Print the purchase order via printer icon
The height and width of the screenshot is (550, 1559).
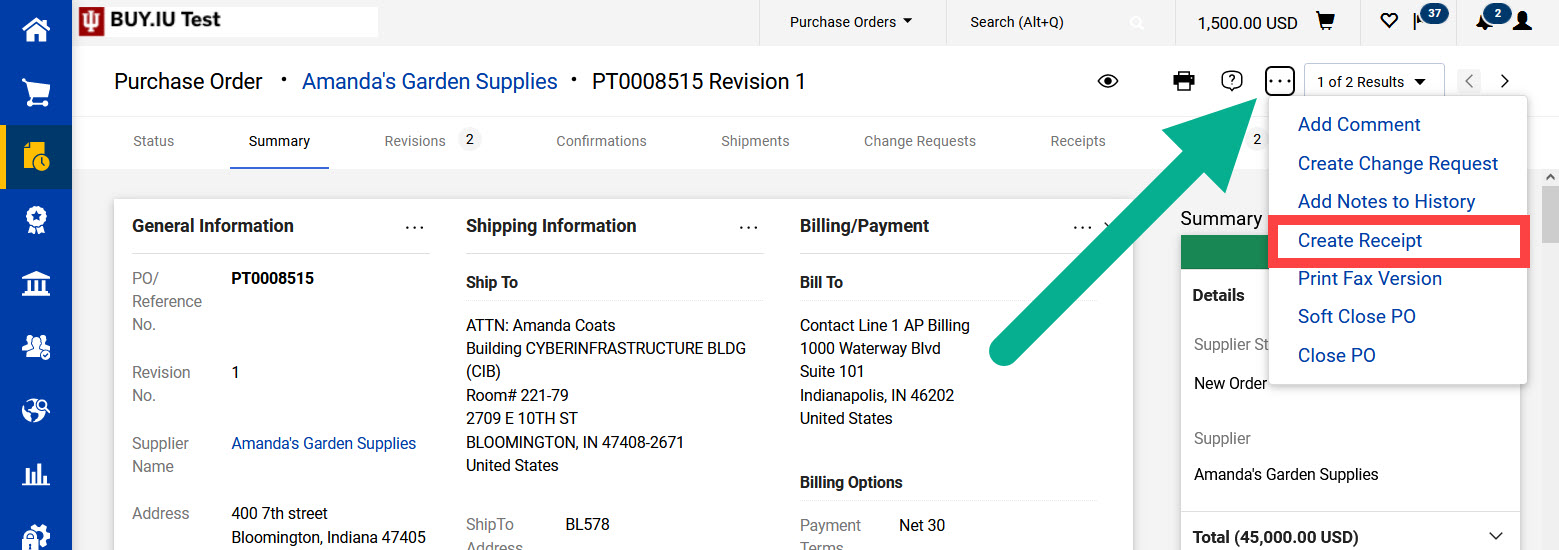[1184, 81]
